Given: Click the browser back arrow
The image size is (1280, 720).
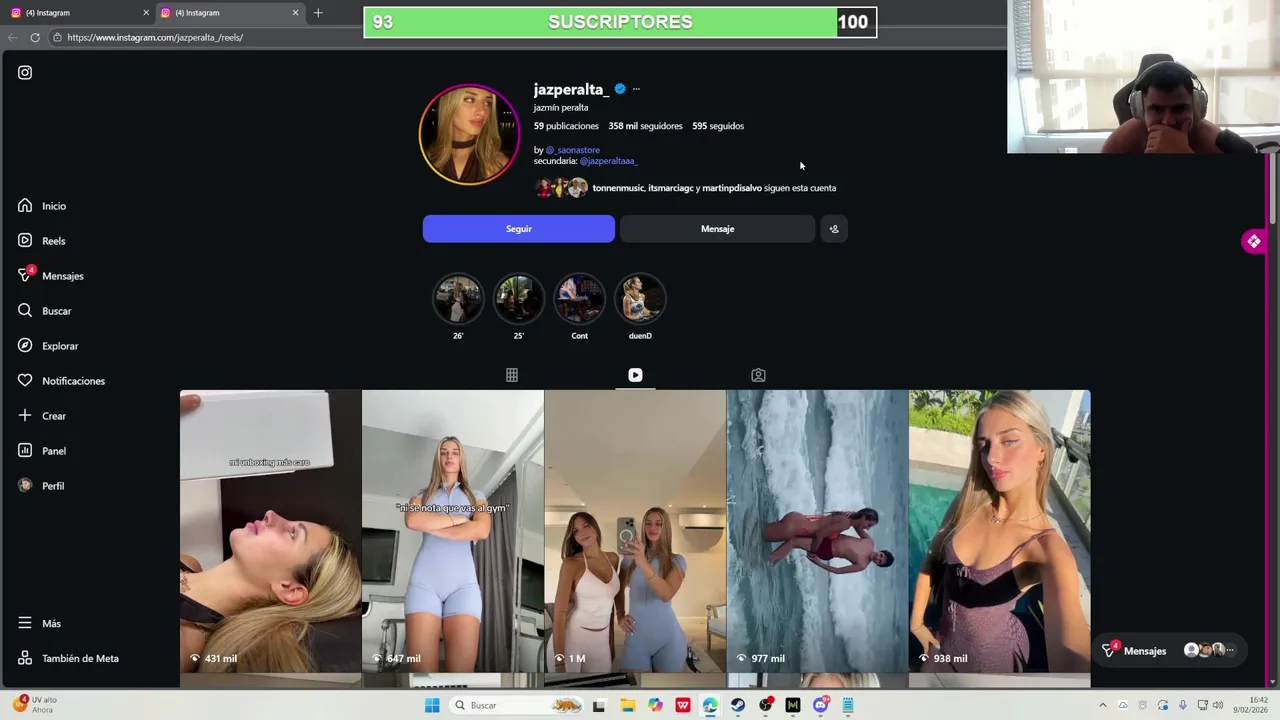Looking at the screenshot, I should pos(12,37).
